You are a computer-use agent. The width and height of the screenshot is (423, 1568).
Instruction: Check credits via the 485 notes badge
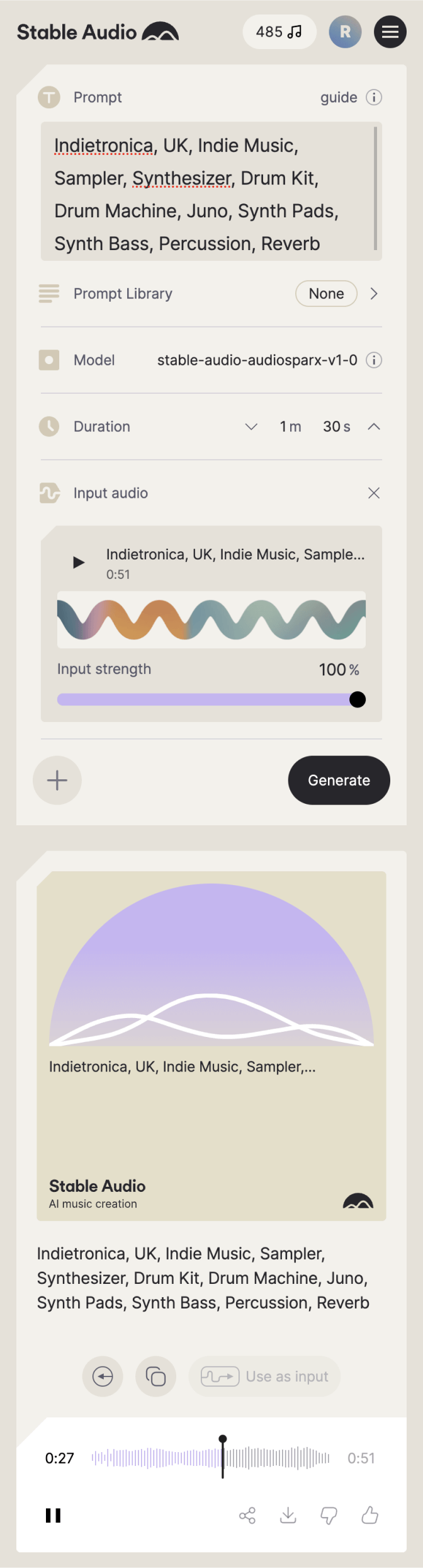pyautogui.click(x=279, y=31)
